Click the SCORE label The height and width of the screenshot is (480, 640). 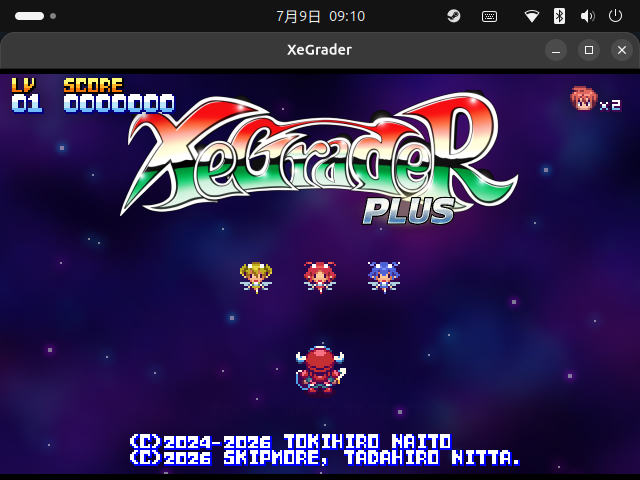(93, 85)
